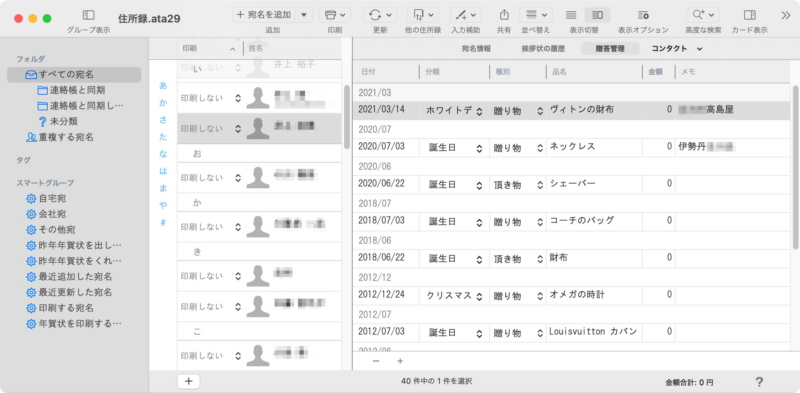The height and width of the screenshot is (393, 800).
Task: Switch to the 宛名情報 tab
Action: coord(476,48)
